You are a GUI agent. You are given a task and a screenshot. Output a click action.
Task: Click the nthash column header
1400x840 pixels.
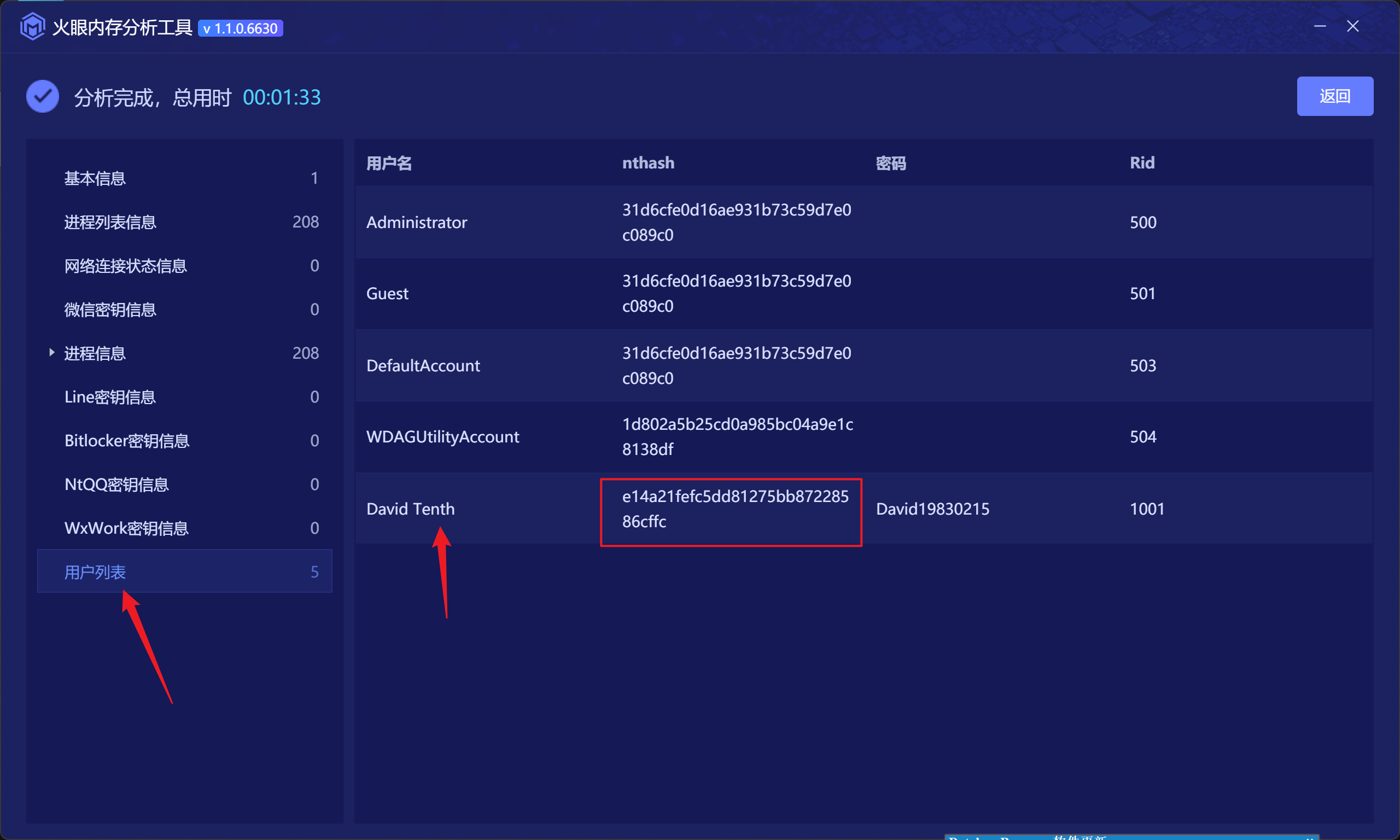pos(648,163)
